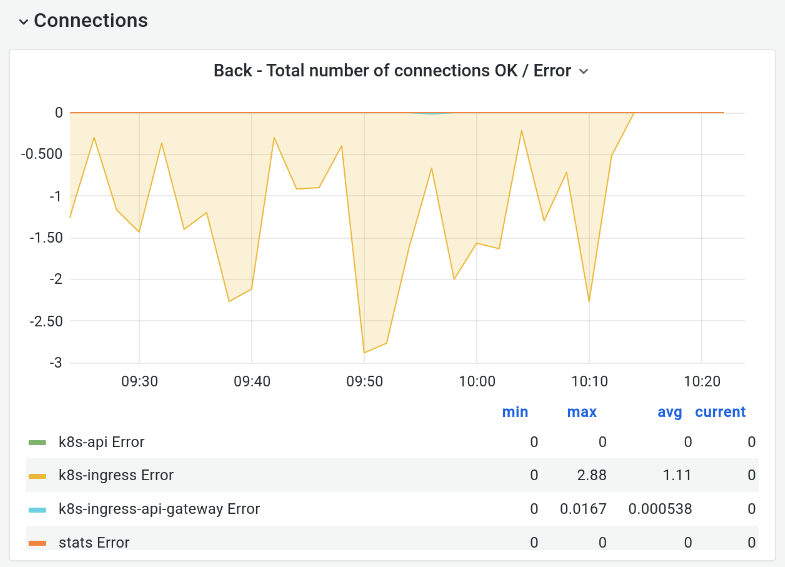Toggle the k8s-api Error series label
Screen dimensions: 785x567
pos(101,442)
